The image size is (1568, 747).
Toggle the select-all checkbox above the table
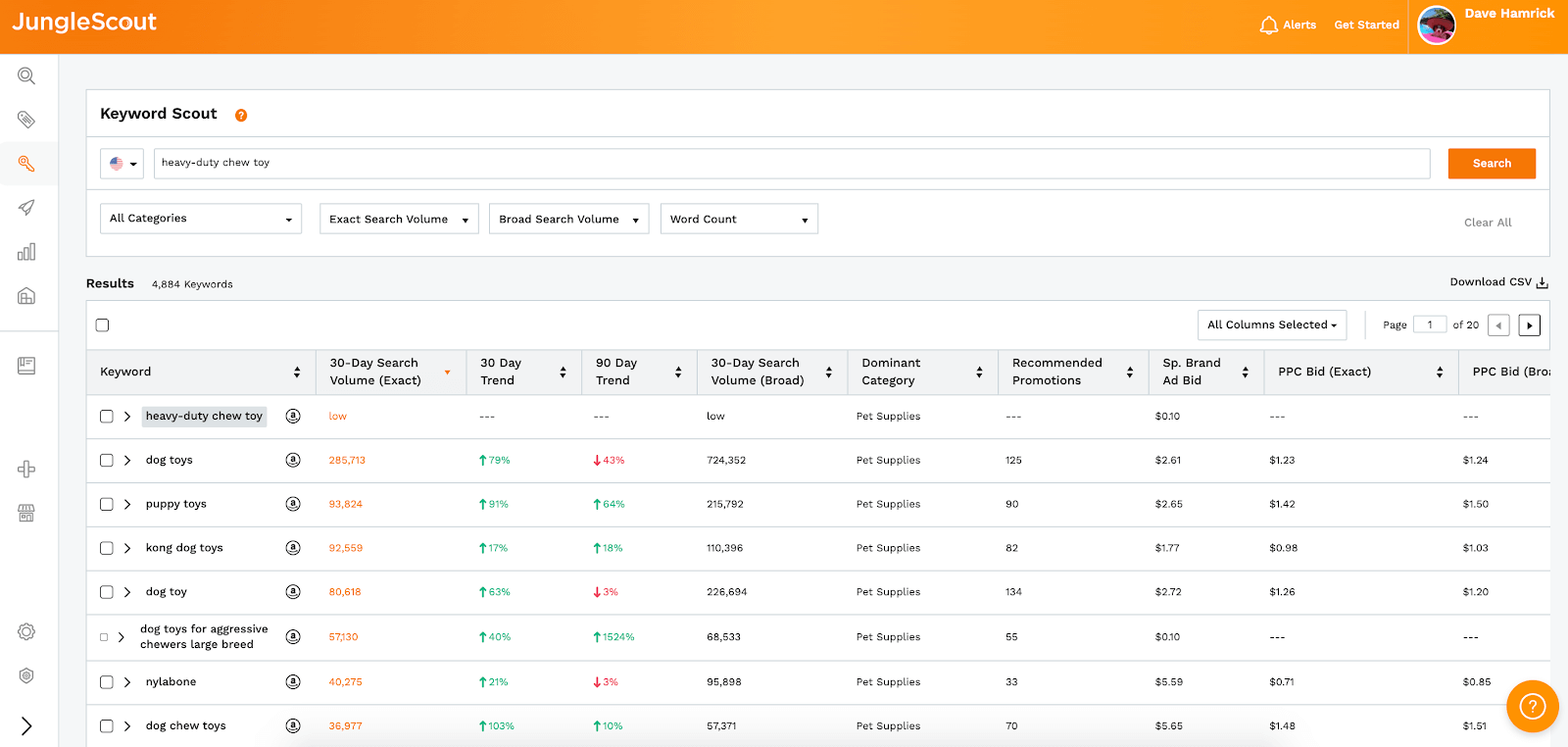[x=103, y=325]
